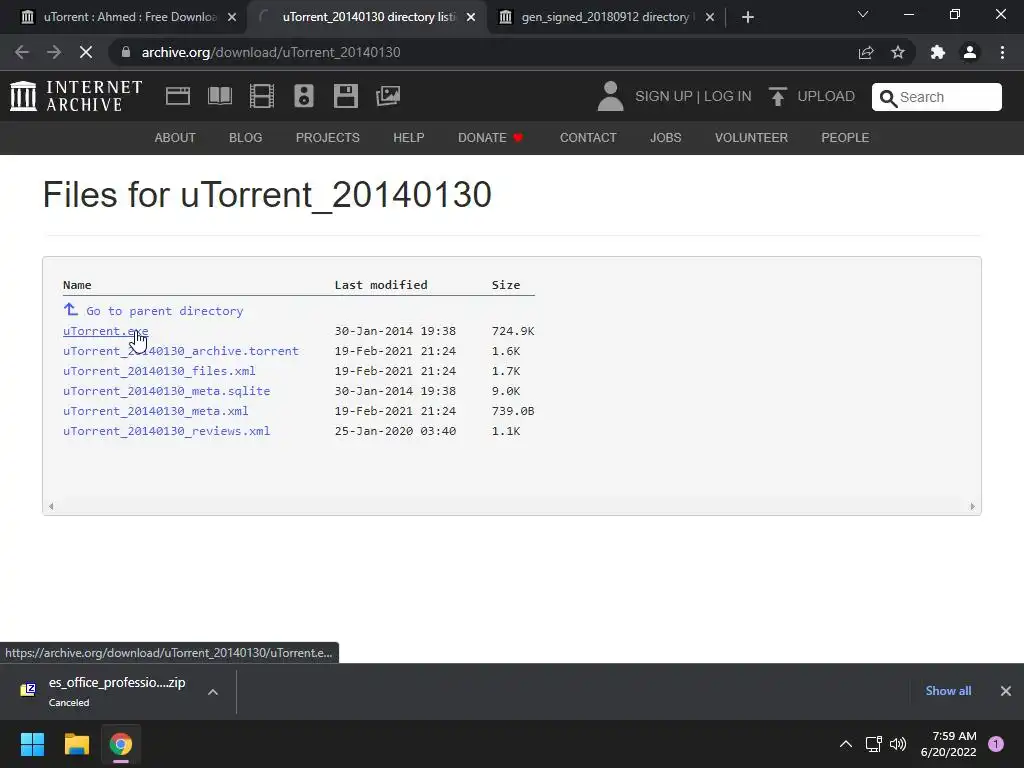Click the share page icon in the address bar

click(x=866, y=52)
